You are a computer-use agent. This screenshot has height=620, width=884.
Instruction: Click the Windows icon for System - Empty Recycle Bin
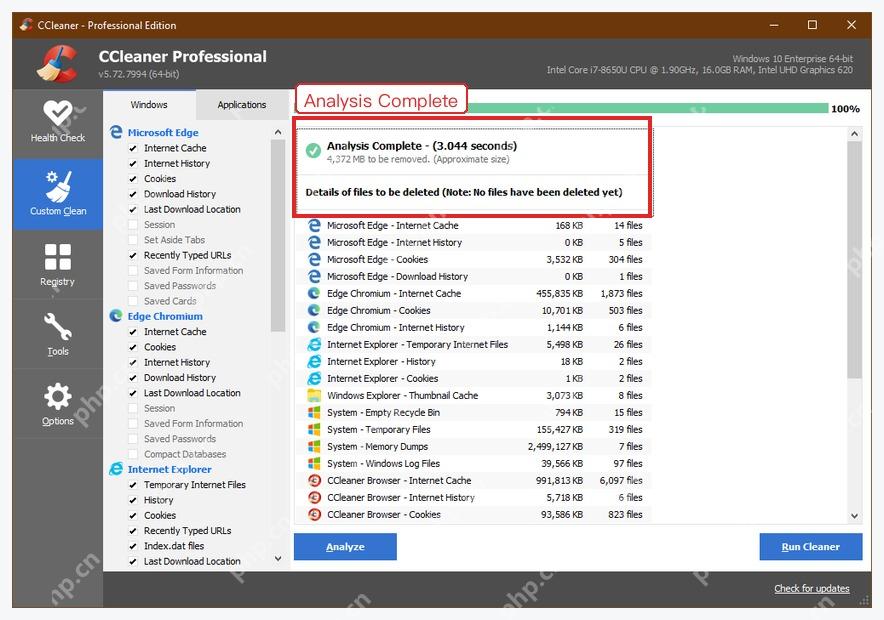click(314, 413)
